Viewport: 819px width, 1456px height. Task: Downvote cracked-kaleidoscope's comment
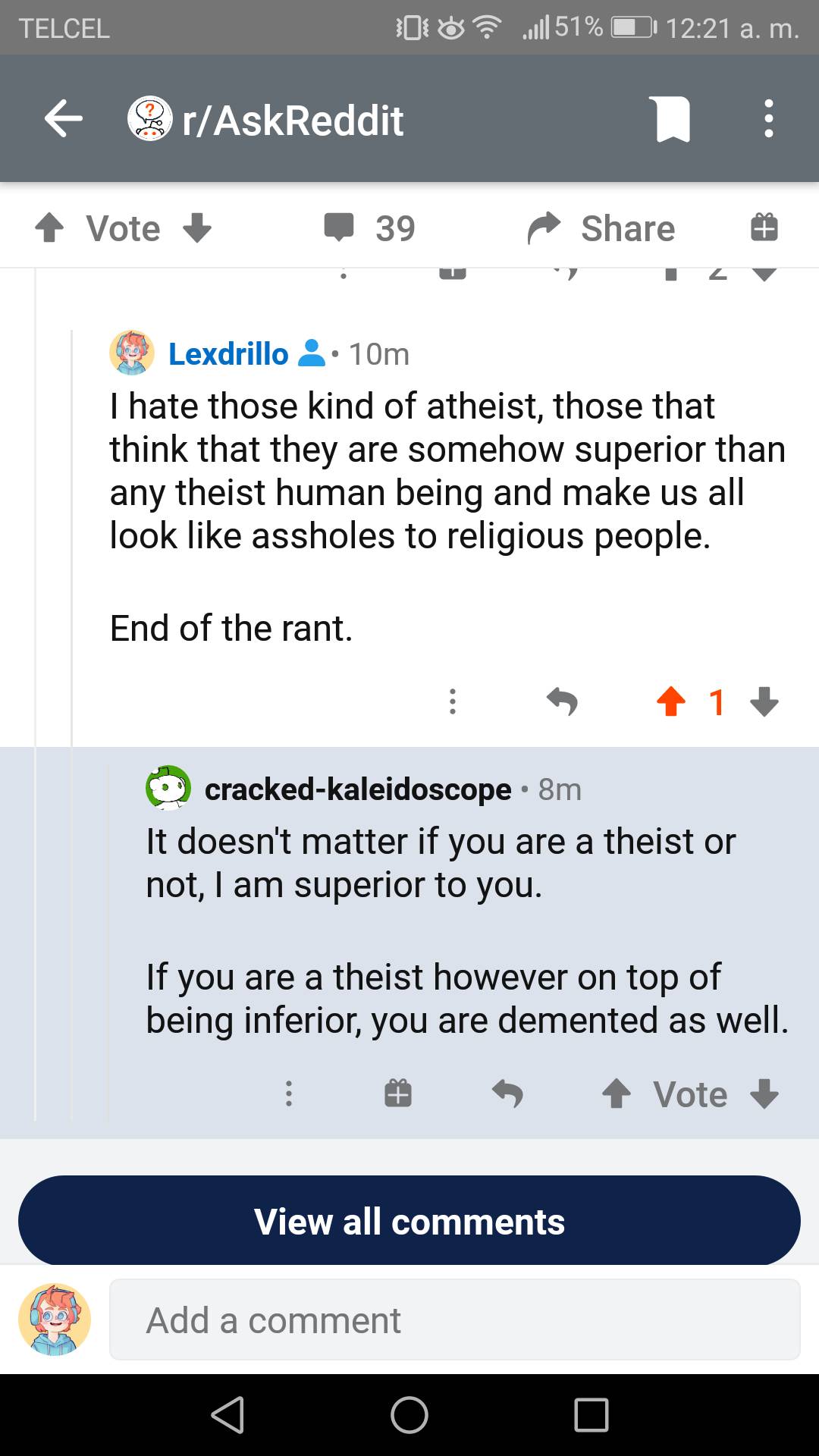(x=766, y=1094)
